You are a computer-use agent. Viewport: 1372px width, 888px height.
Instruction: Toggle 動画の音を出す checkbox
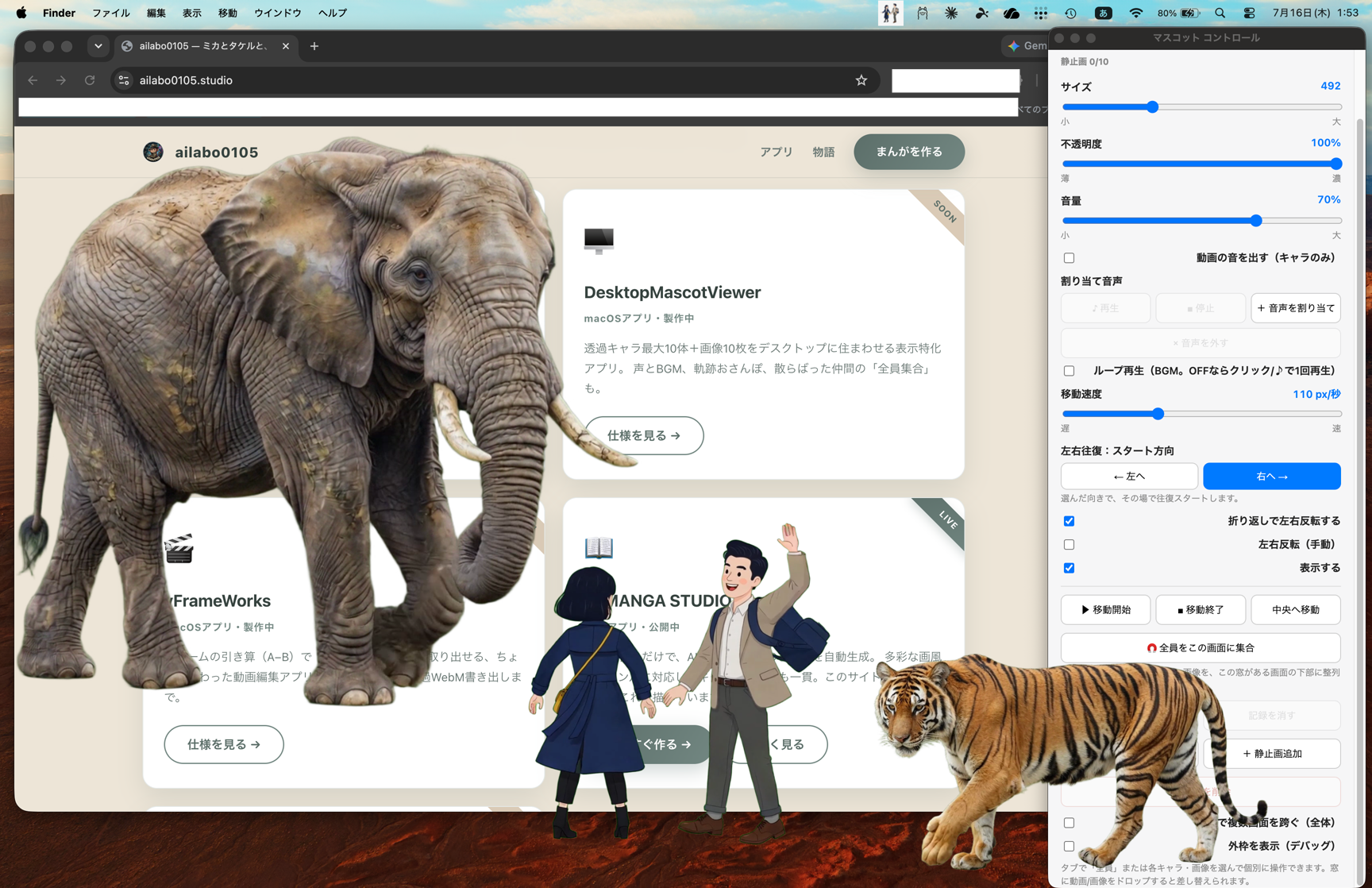pyautogui.click(x=1069, y=258)
